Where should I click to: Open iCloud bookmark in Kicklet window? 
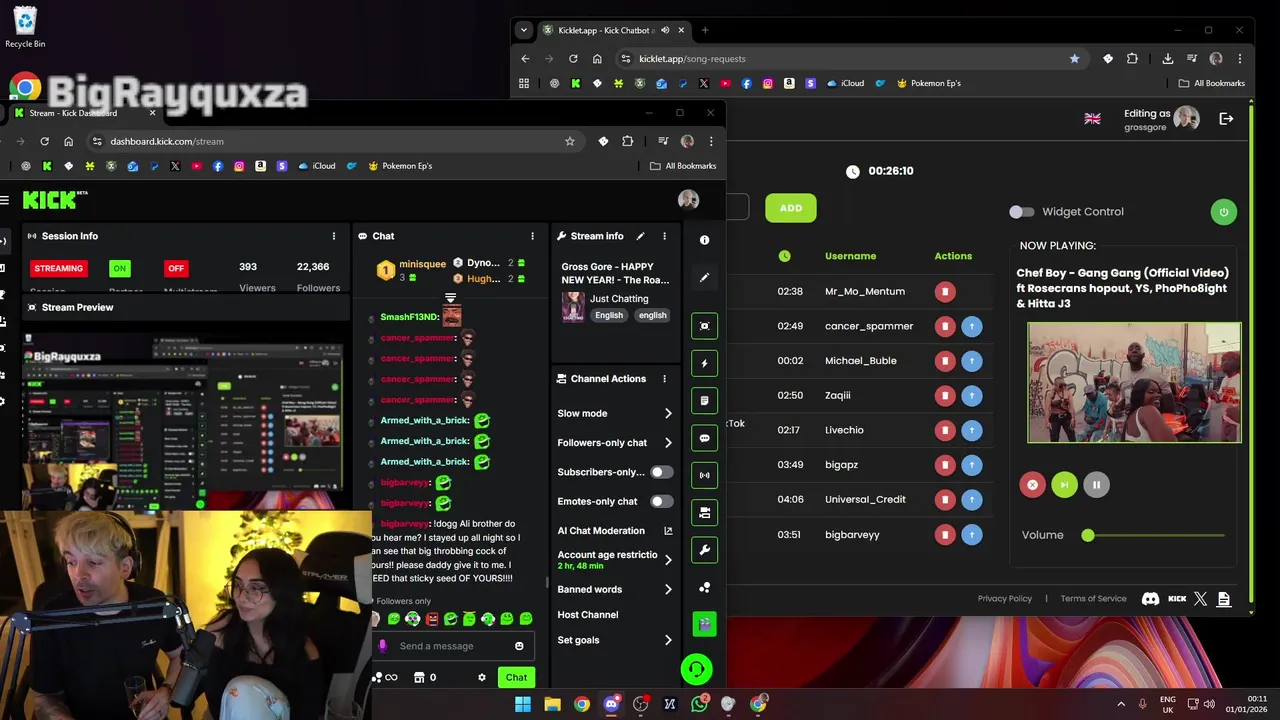coord(845,83)
